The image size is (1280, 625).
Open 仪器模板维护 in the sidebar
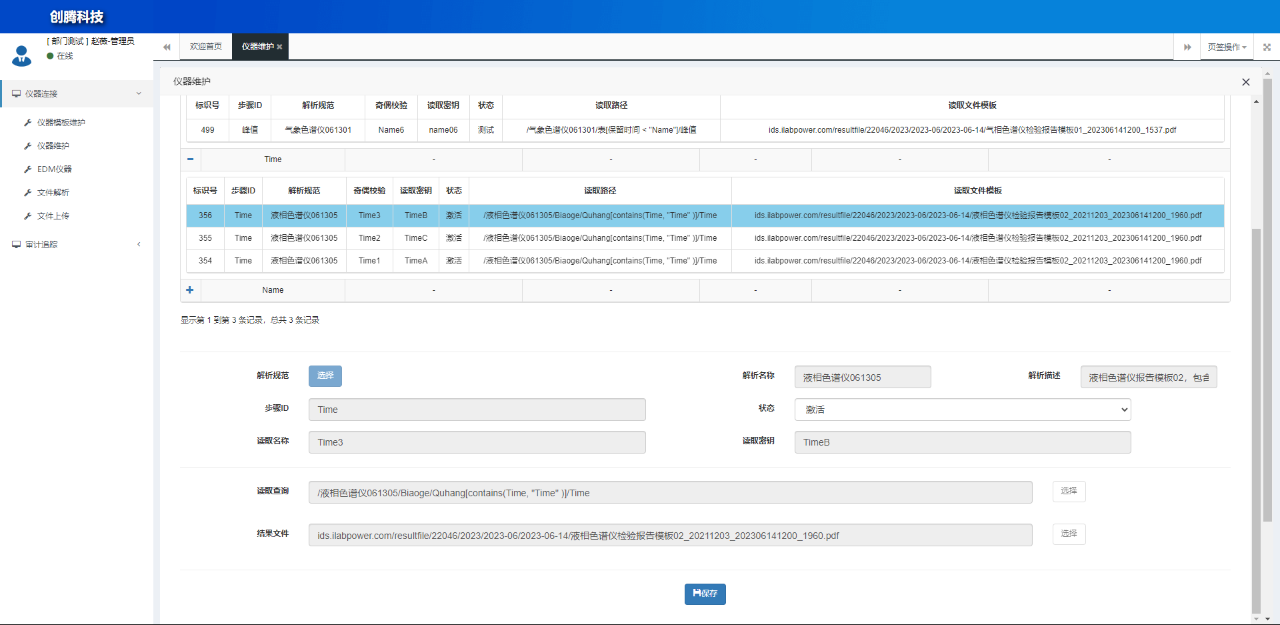point(61,123)
